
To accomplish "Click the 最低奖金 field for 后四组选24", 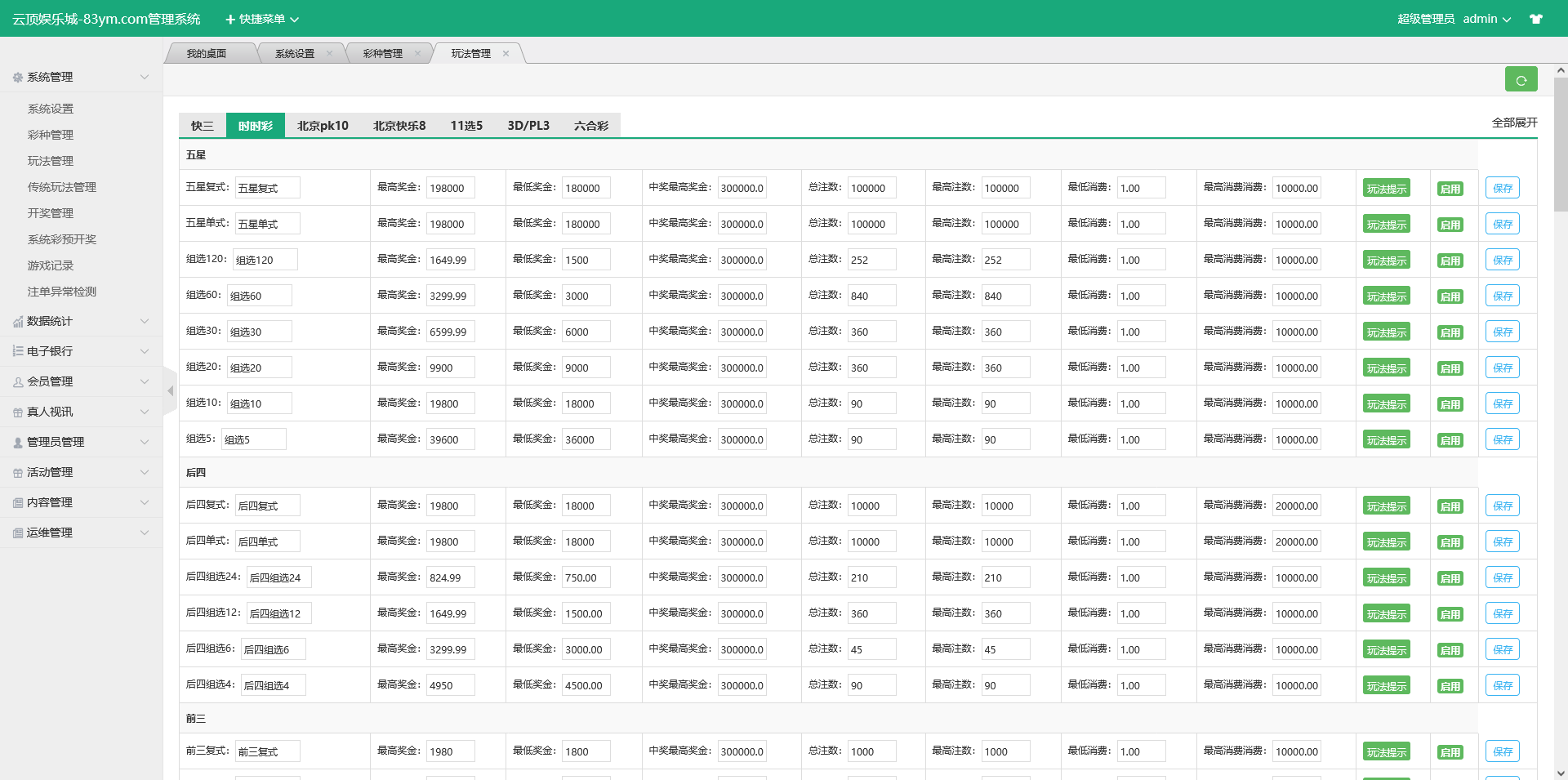I will 586,577.
